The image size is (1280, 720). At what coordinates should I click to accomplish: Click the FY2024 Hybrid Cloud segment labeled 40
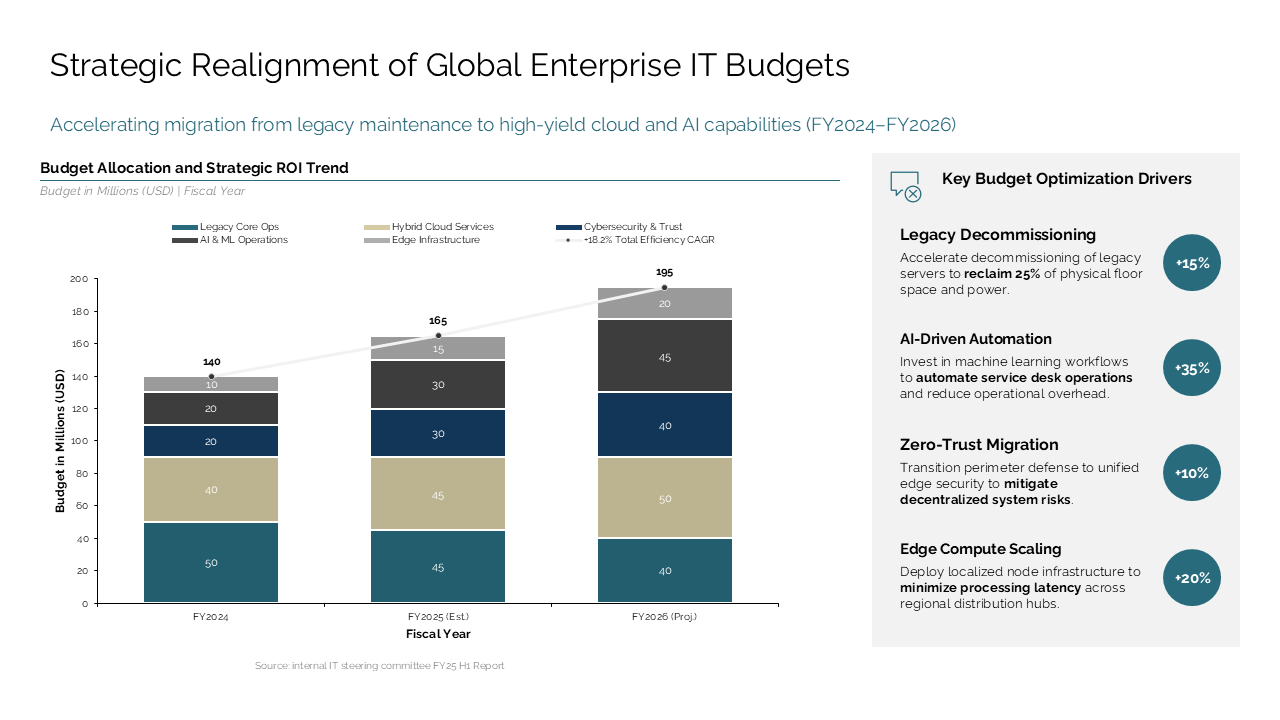pos(211,490)
